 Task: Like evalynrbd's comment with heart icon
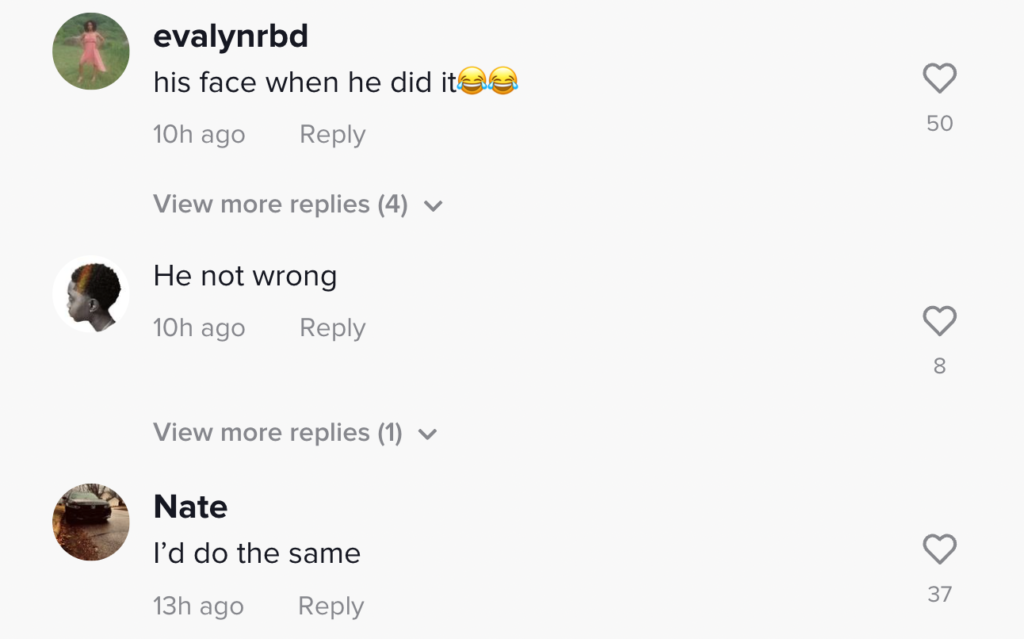pyautogui.click(x=940, y=78)
